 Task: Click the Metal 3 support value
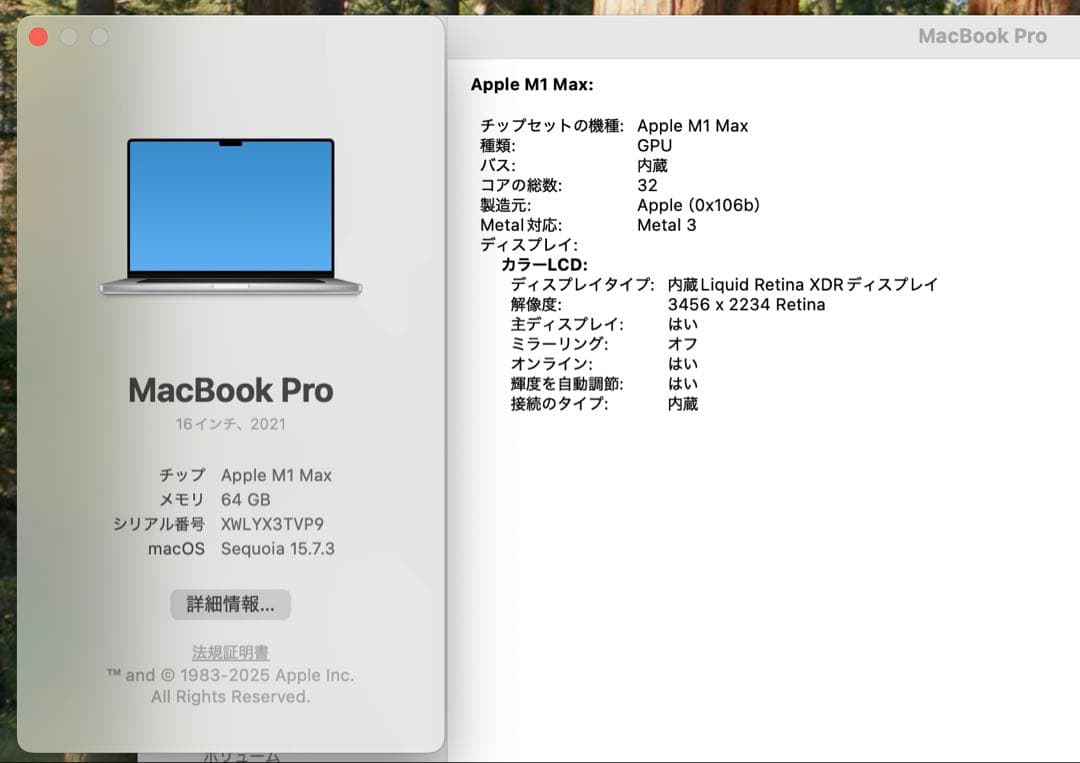(x=667, y=225)
